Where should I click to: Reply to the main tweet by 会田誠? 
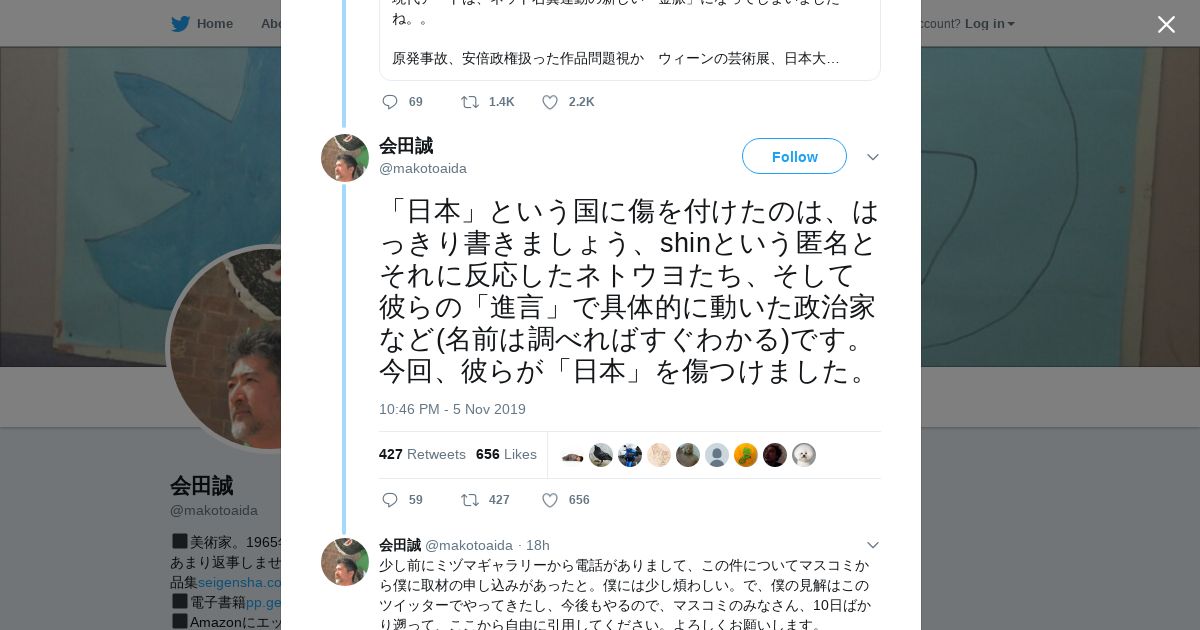pos(390,500)
